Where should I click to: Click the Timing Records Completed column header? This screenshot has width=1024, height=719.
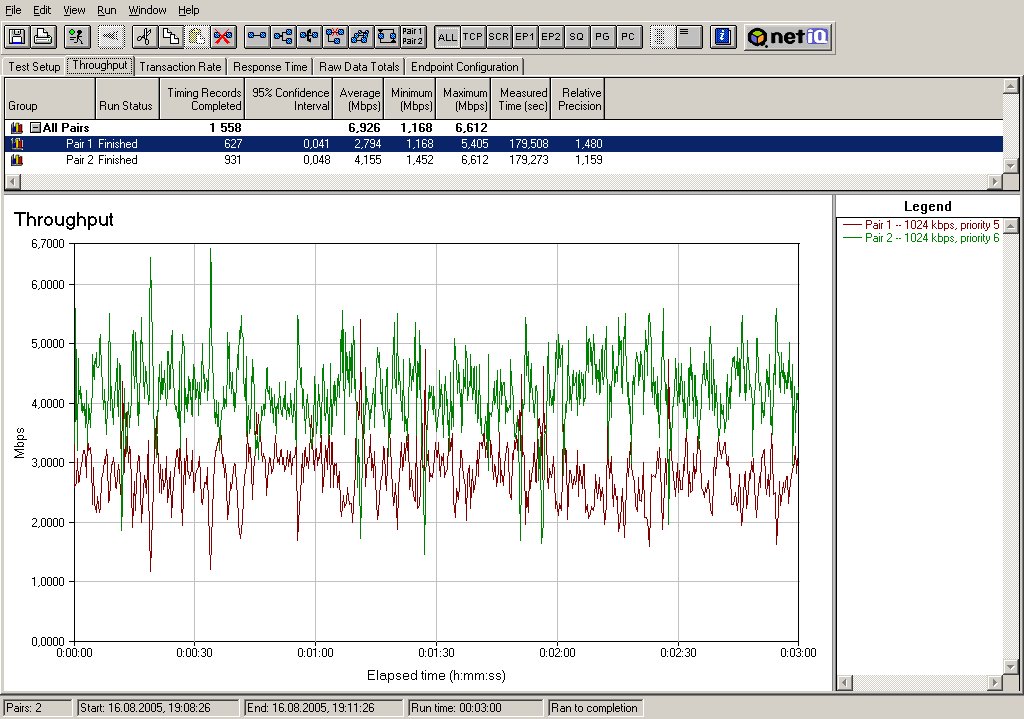pyautogui.click(x=204, y=99)
